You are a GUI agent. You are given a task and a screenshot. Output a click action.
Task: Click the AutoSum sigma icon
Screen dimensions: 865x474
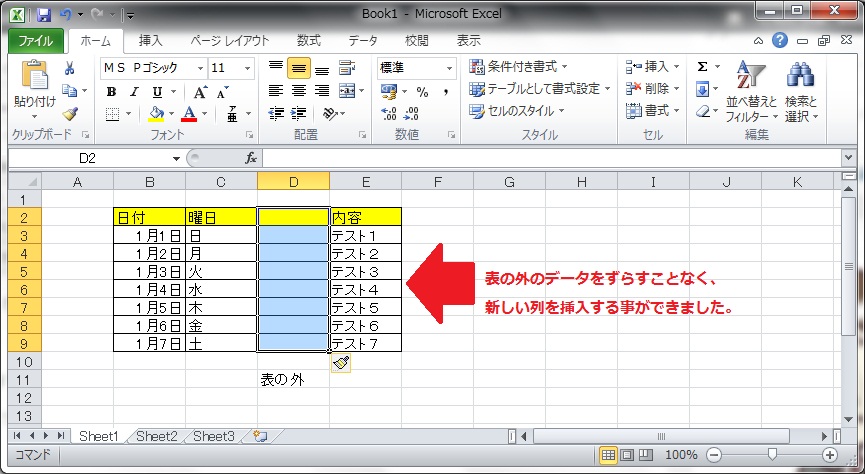pyautogui.click(x=702, y=67)
